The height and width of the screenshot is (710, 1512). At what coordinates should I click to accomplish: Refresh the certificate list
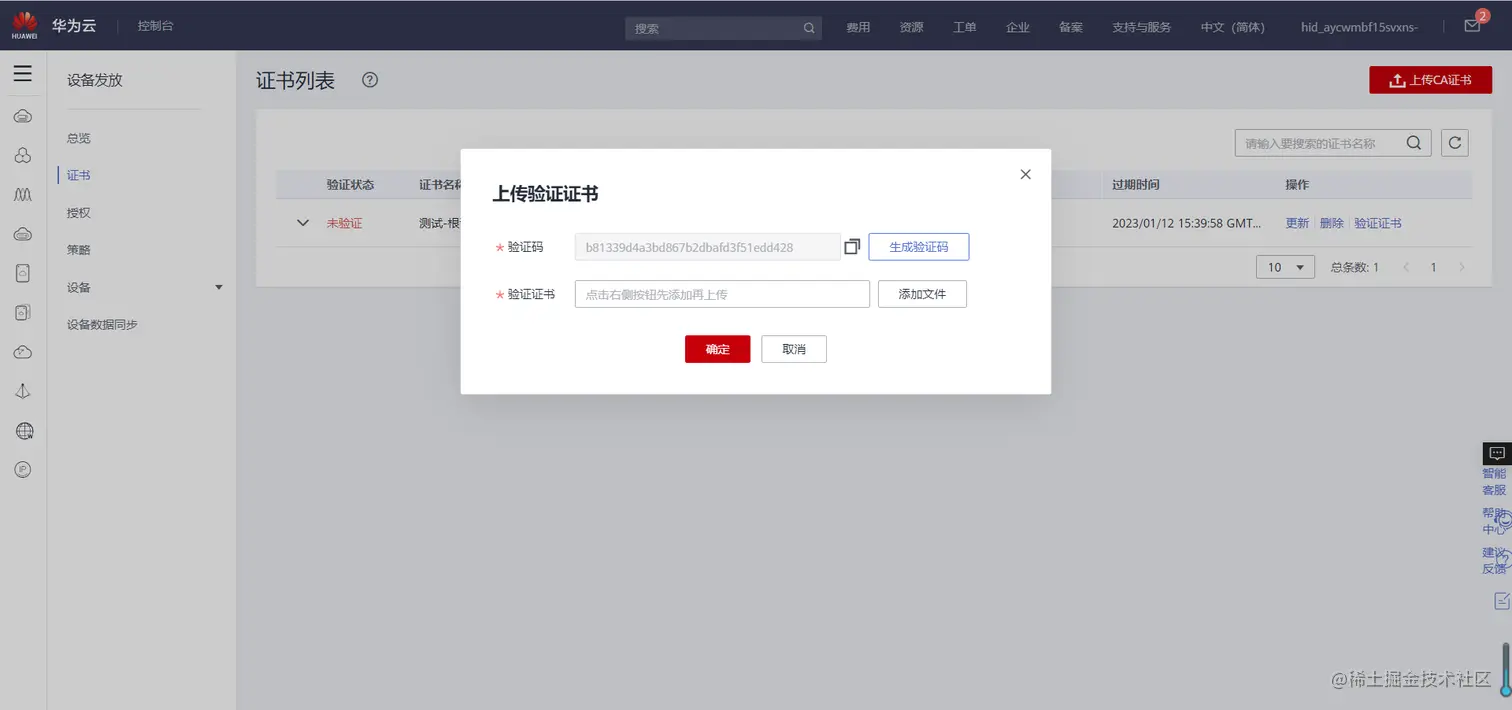pyautogui.click(x=1455, y=142)
